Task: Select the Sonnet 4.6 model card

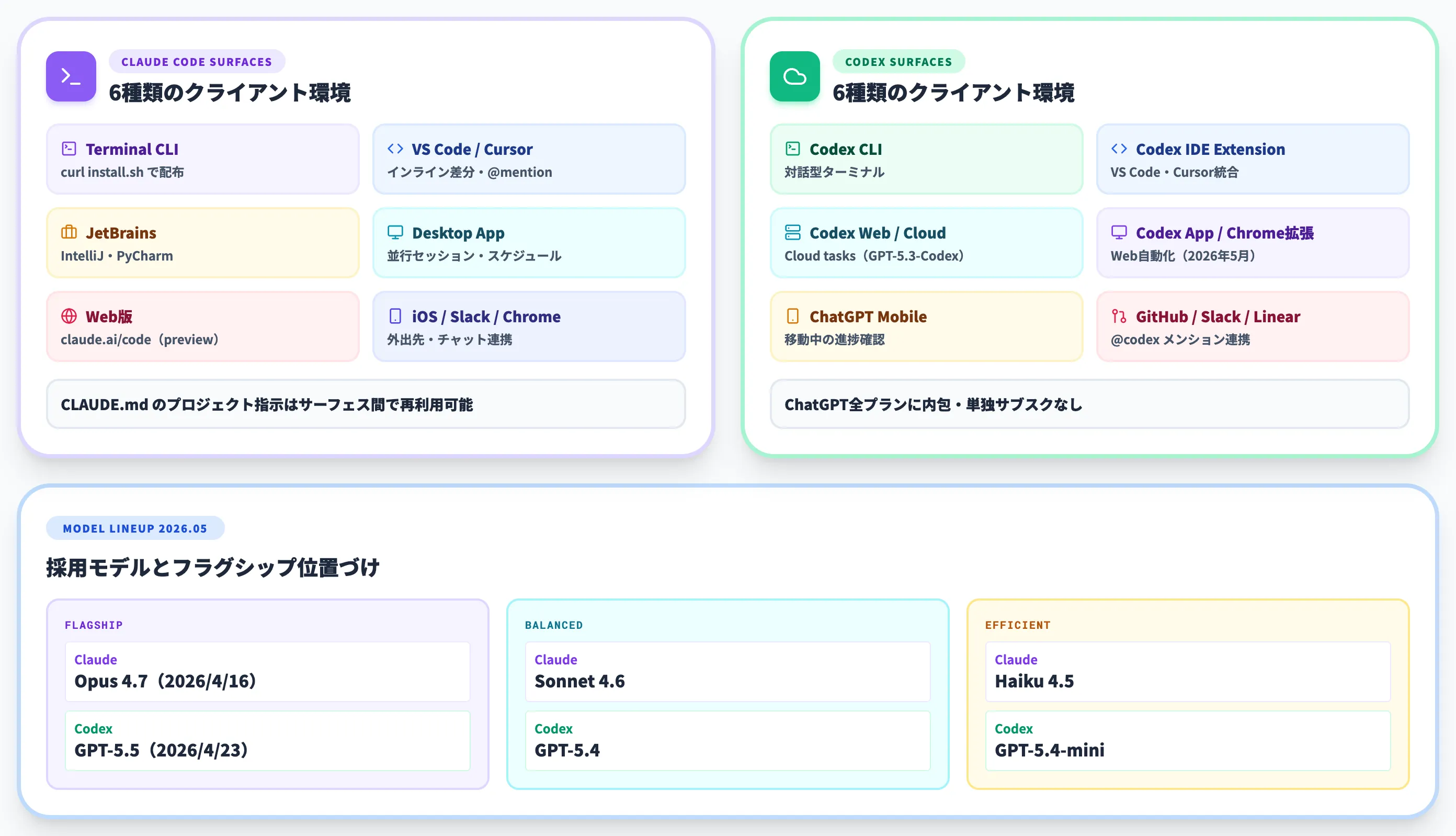Action: pos(727,672)
